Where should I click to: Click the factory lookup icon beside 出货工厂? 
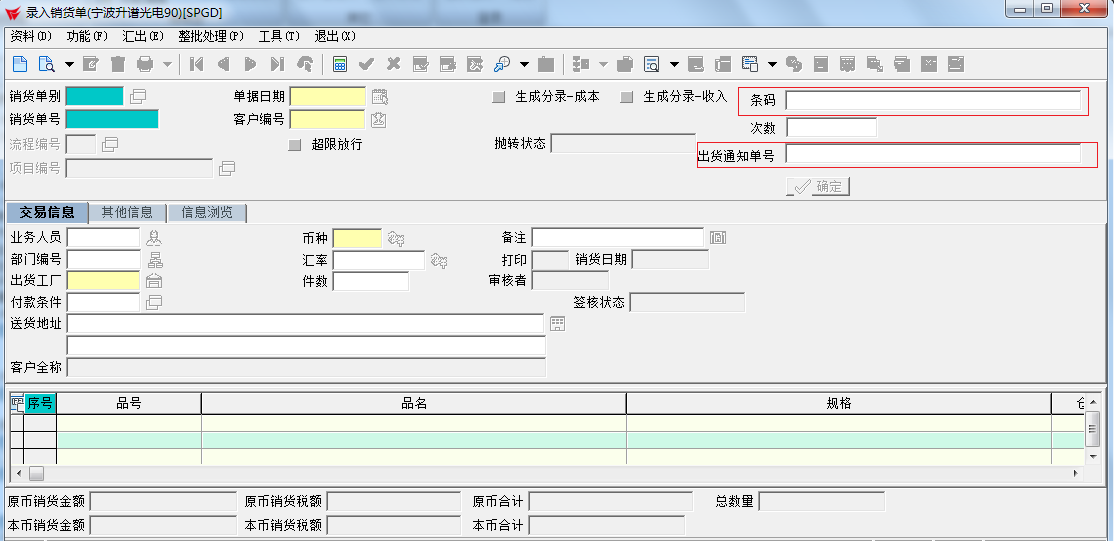154,281
